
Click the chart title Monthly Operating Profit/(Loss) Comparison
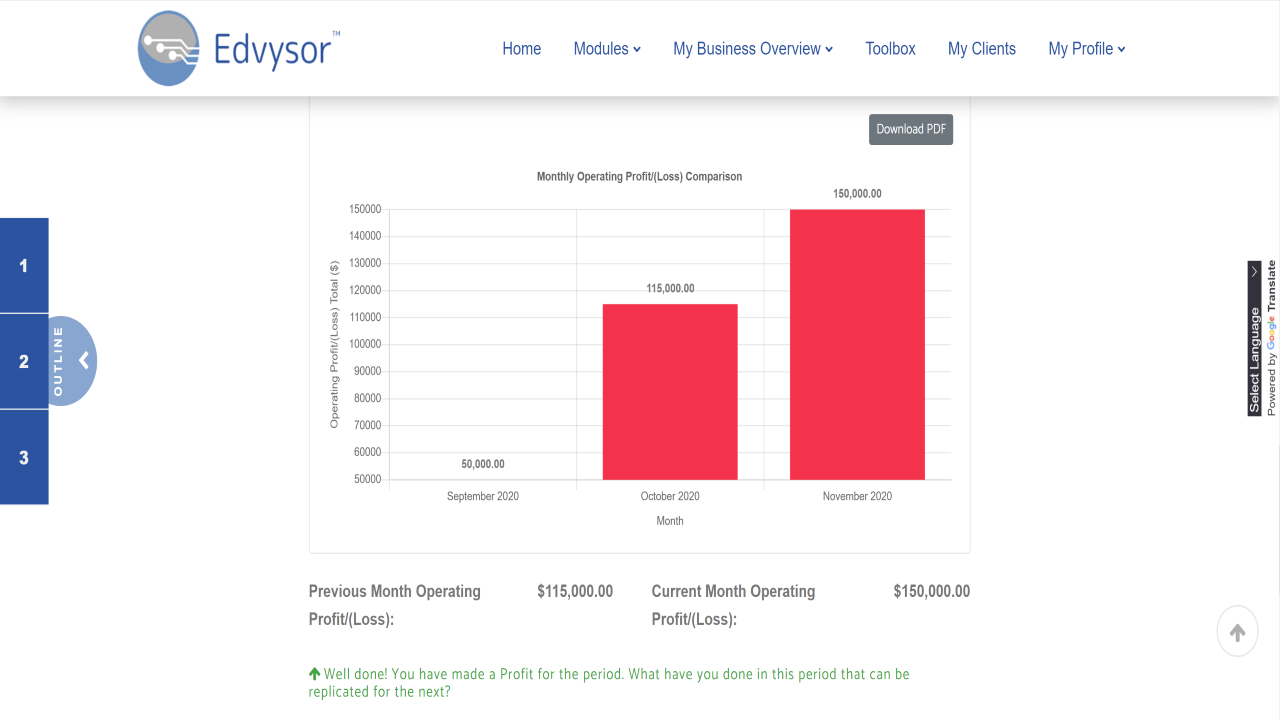(640, 177)
